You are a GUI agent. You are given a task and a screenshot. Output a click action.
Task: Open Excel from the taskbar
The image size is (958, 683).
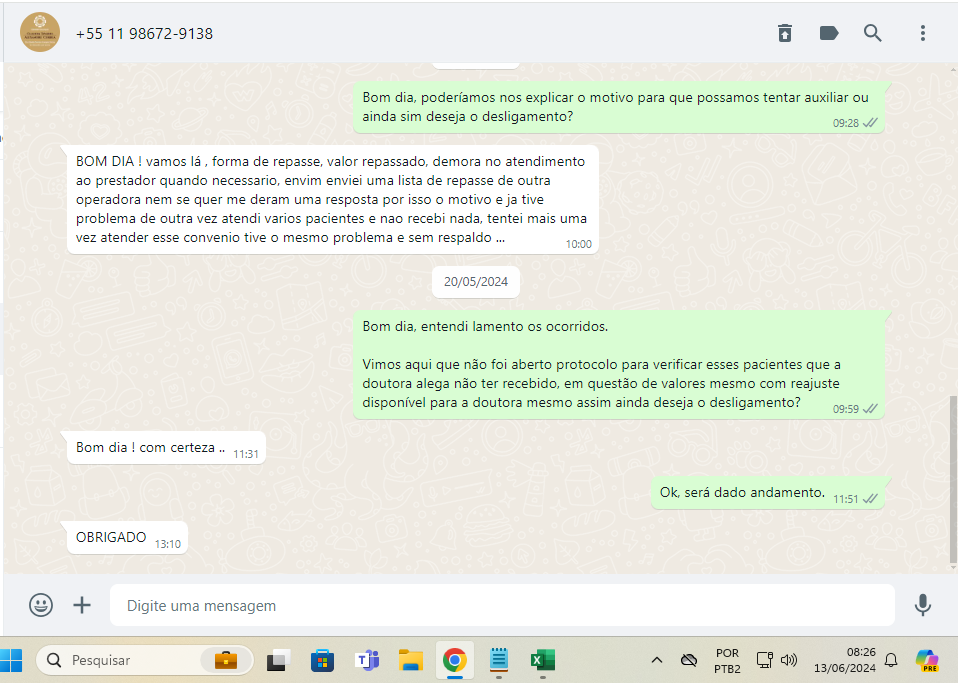click(x=543, y=660)
